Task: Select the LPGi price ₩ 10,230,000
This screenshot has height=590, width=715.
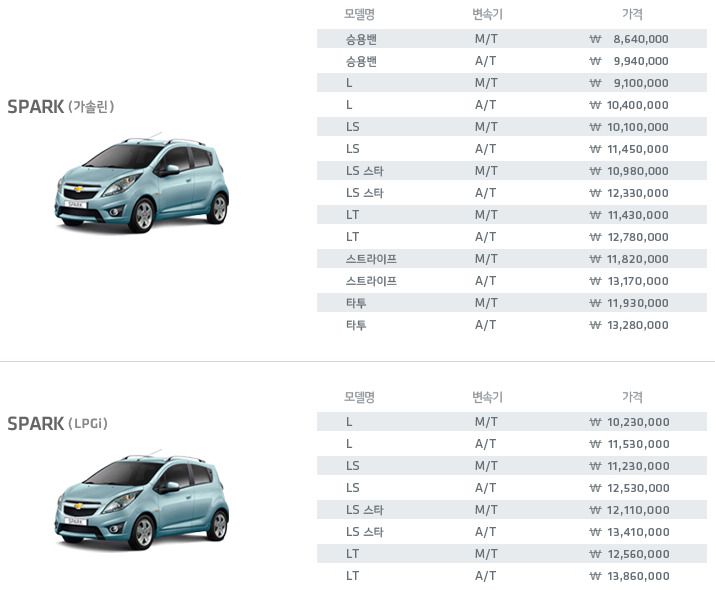Action: coord(629,422)
